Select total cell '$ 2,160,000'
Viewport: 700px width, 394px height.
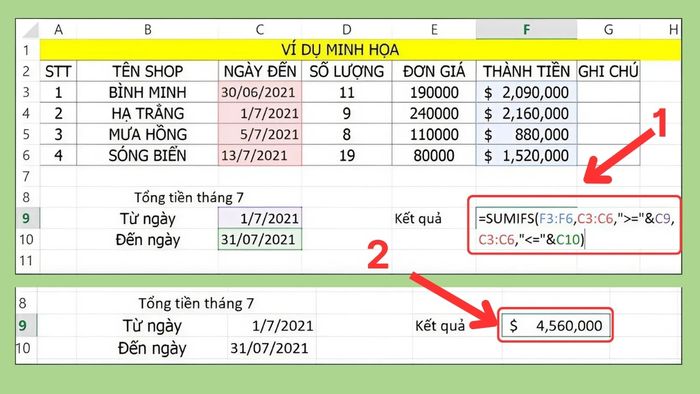click(526, 113)
